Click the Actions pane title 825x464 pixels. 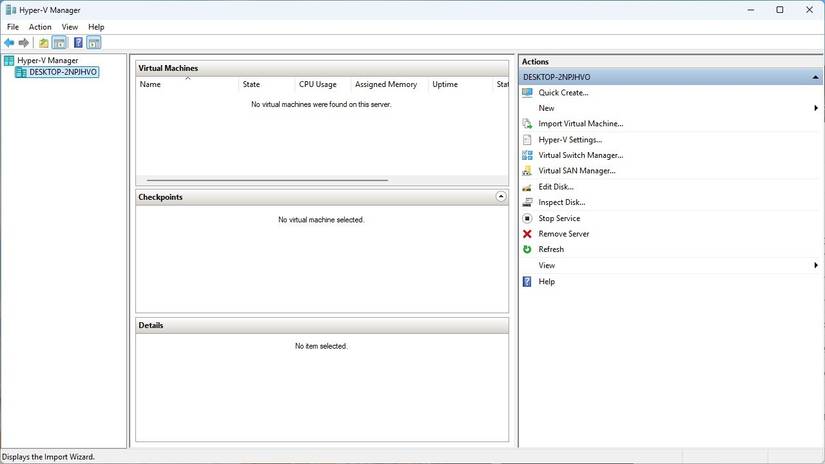[535, 62]
